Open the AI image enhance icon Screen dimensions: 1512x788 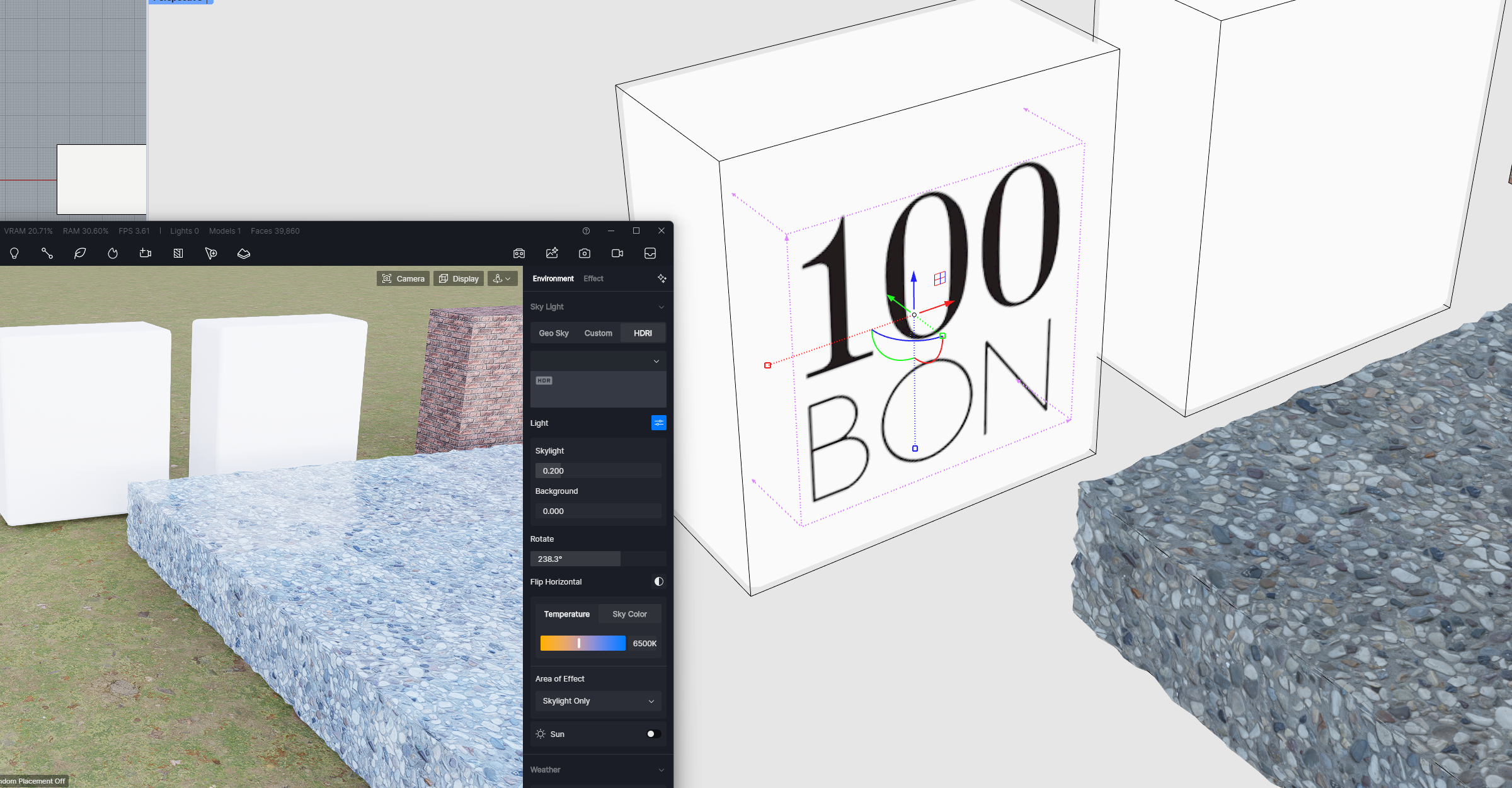click(x=552, y=253)
